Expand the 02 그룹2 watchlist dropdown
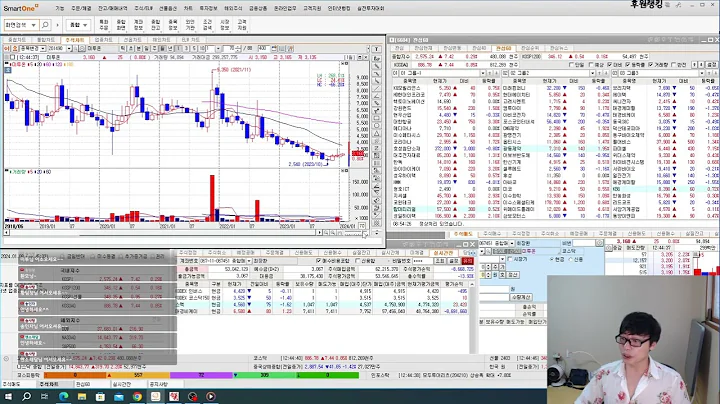The image size is (720, 404). 592,73
